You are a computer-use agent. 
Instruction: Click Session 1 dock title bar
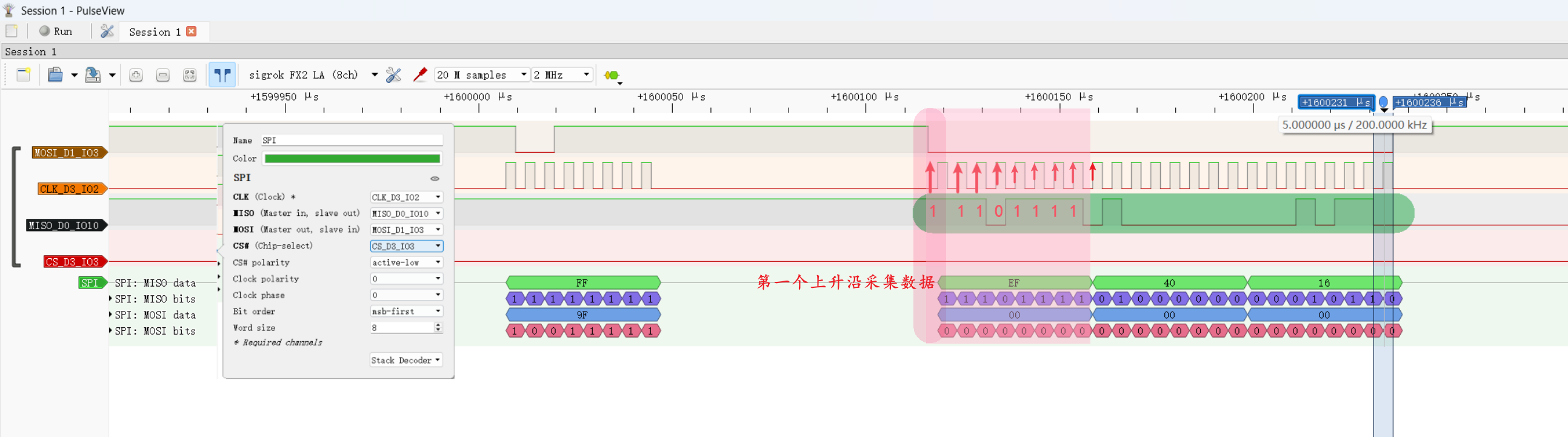(x=784, y=52)
